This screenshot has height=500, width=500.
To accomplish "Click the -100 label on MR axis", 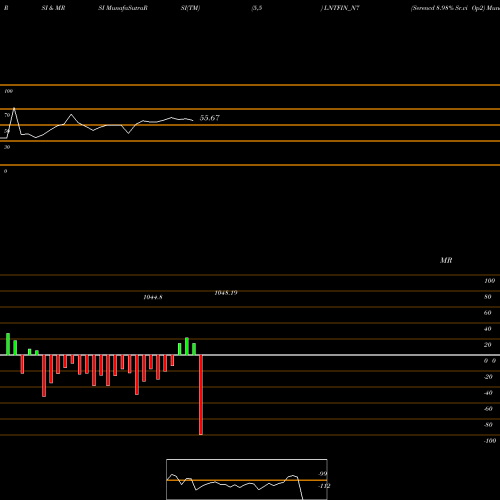I will pyautogui.click(x=490, y=441).
